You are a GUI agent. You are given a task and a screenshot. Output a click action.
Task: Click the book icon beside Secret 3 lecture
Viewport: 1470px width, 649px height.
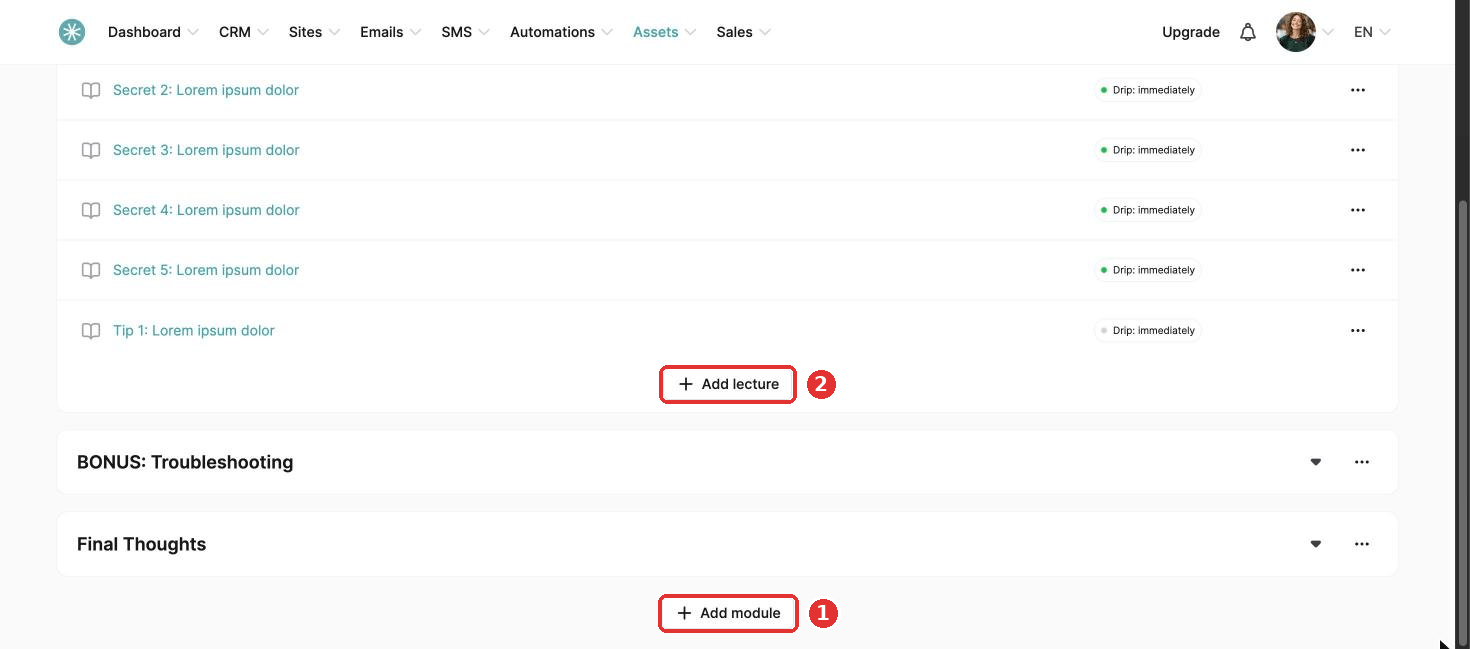coord(91,150)
